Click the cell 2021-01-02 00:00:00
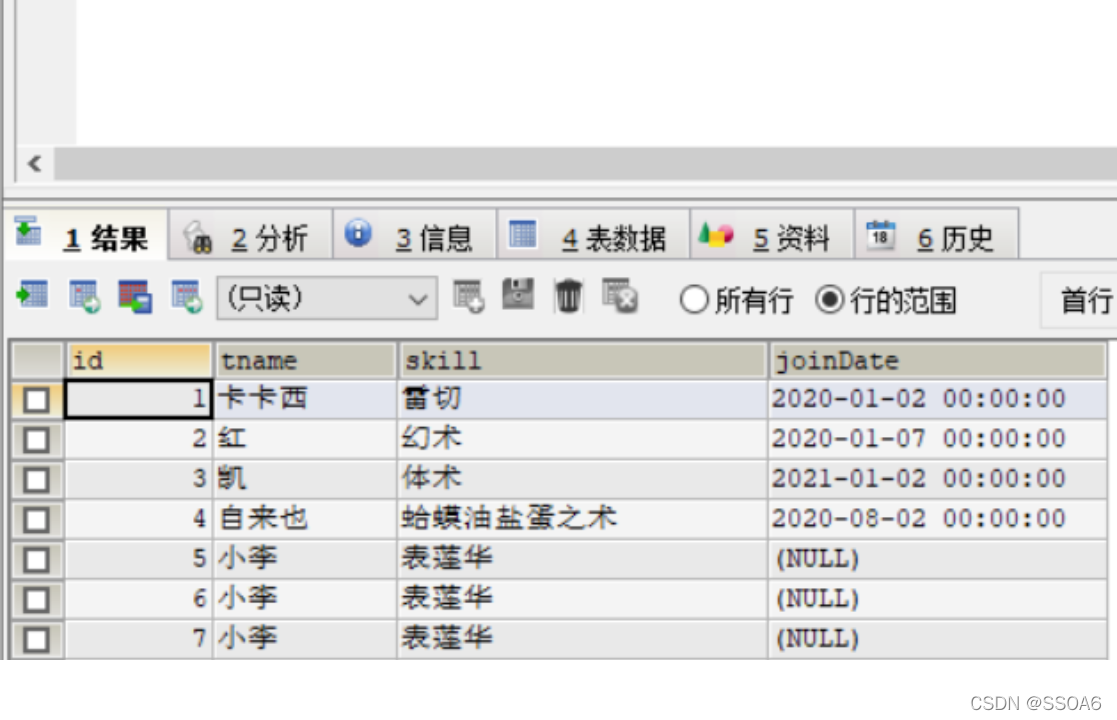1117x720 pixels. point(937,479)
